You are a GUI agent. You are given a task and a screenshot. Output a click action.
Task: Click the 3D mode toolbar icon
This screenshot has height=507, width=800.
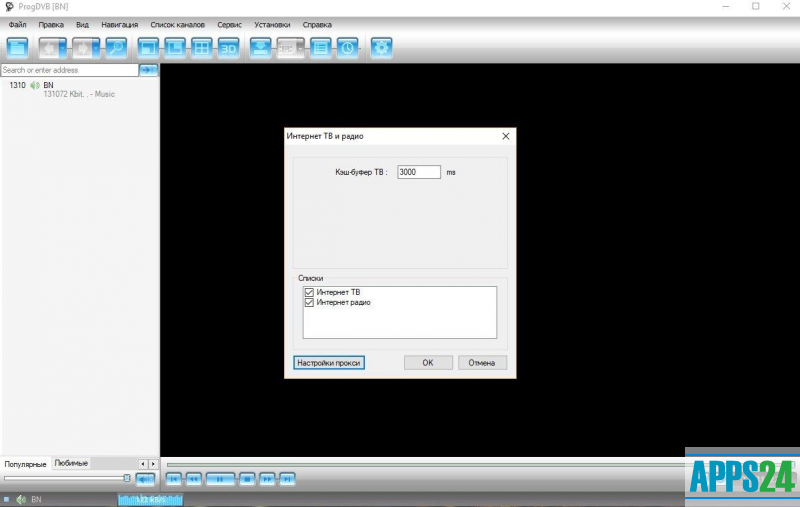pyautogui.click(x=228, y=47)
